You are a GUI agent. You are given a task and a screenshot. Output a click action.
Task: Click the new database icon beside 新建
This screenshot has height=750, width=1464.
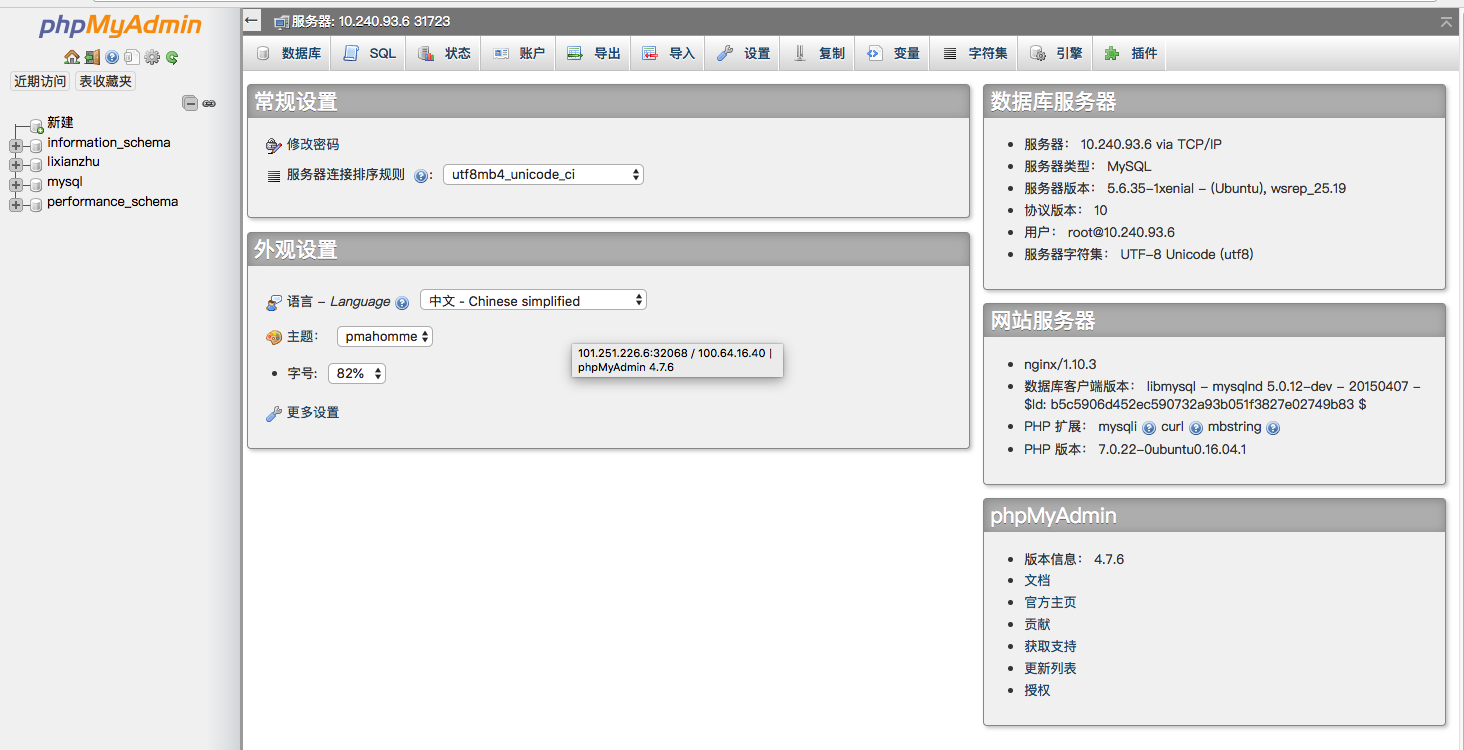[x=36, y=125]
